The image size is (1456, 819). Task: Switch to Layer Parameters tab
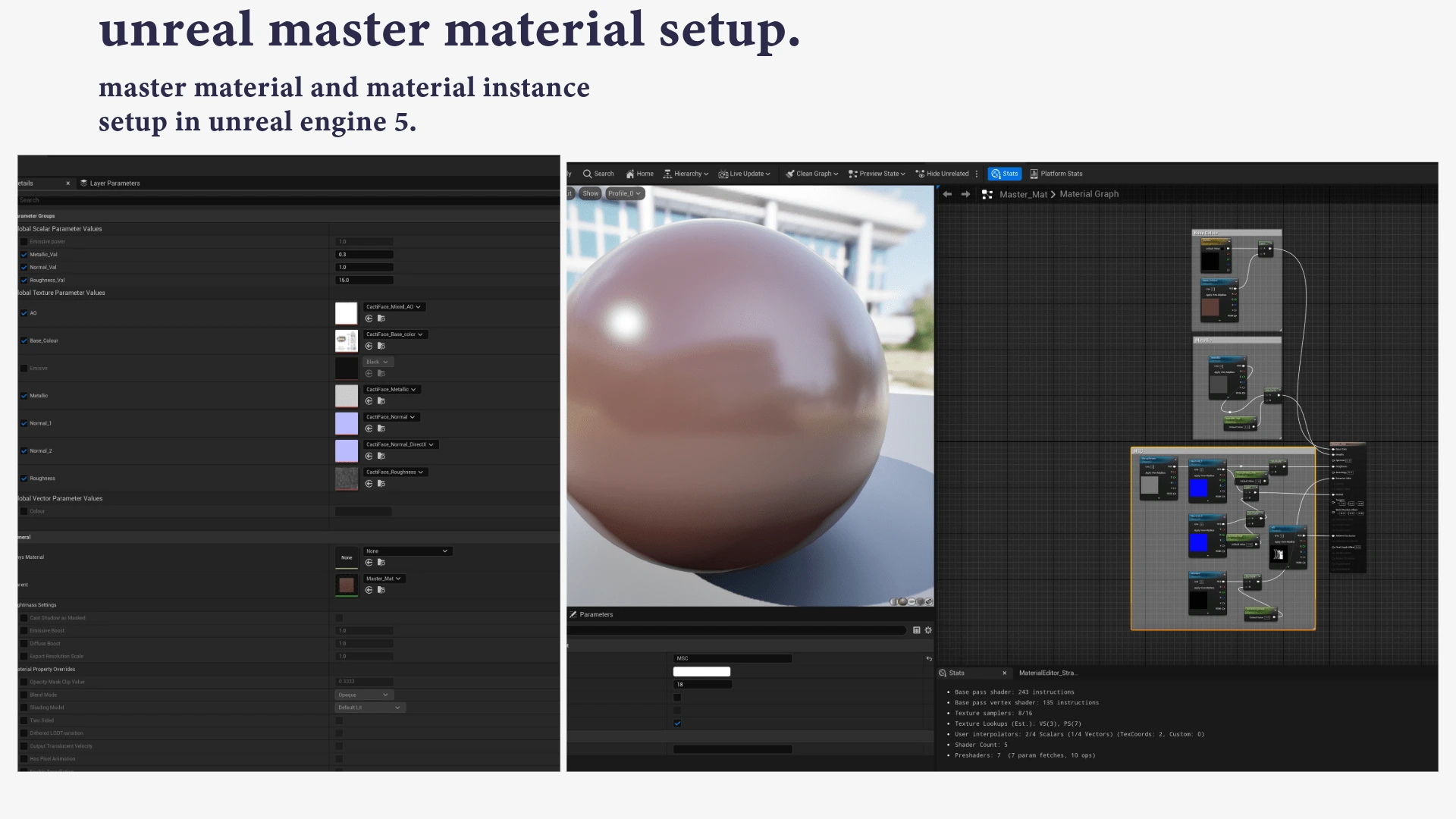(110, 184)
